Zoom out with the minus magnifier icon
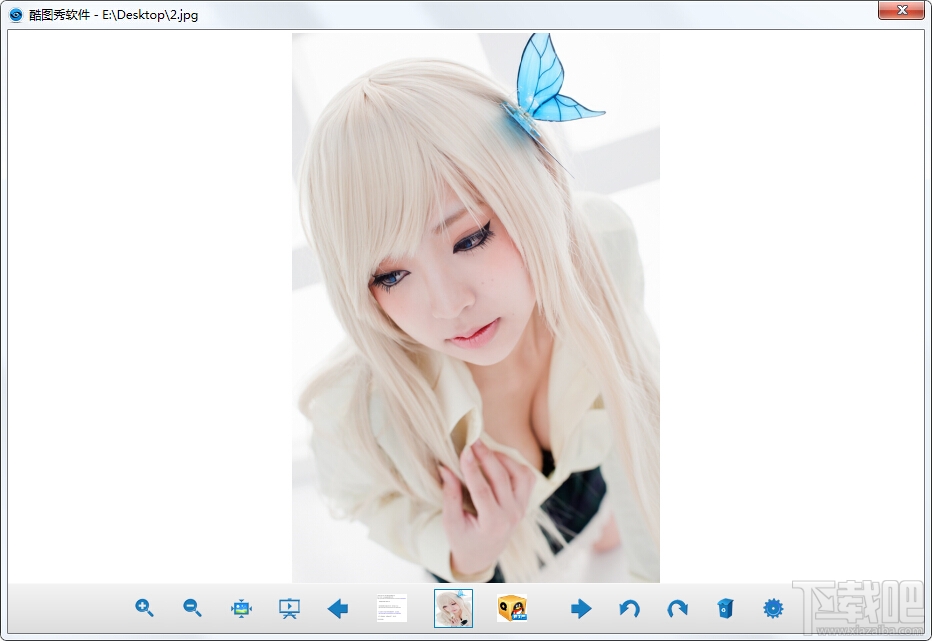Image resolution: width=932 pixels, height=641 pixels. coord(192,608)
